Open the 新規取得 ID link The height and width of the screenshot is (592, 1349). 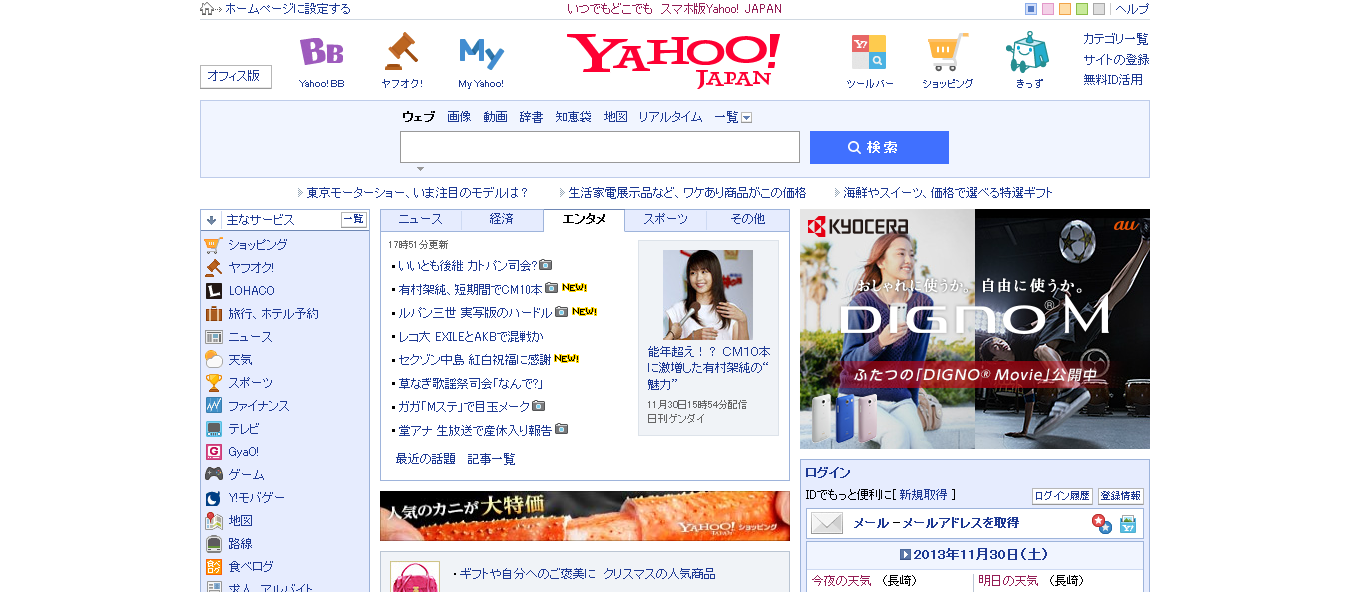[923, 495]
